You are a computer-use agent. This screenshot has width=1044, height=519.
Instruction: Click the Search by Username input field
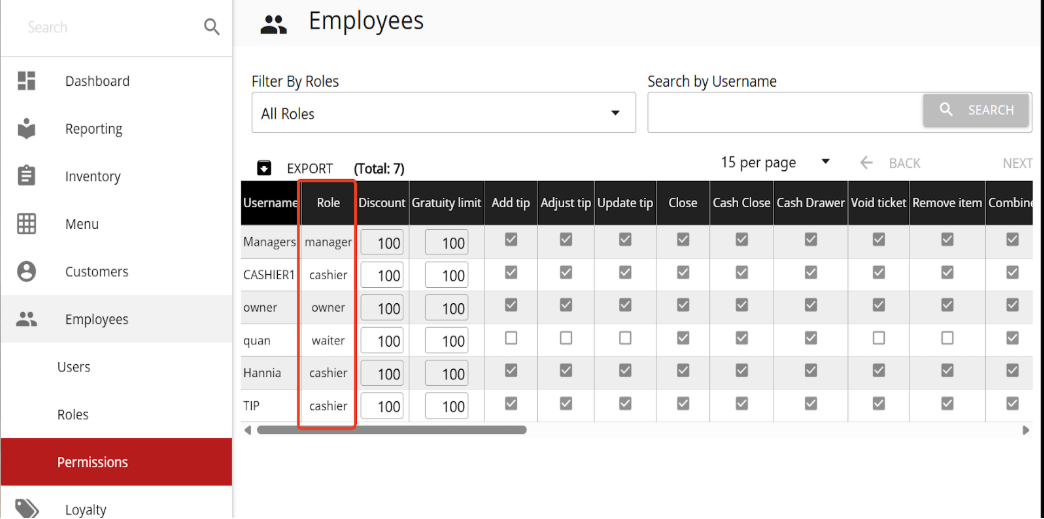pos(785,112)
